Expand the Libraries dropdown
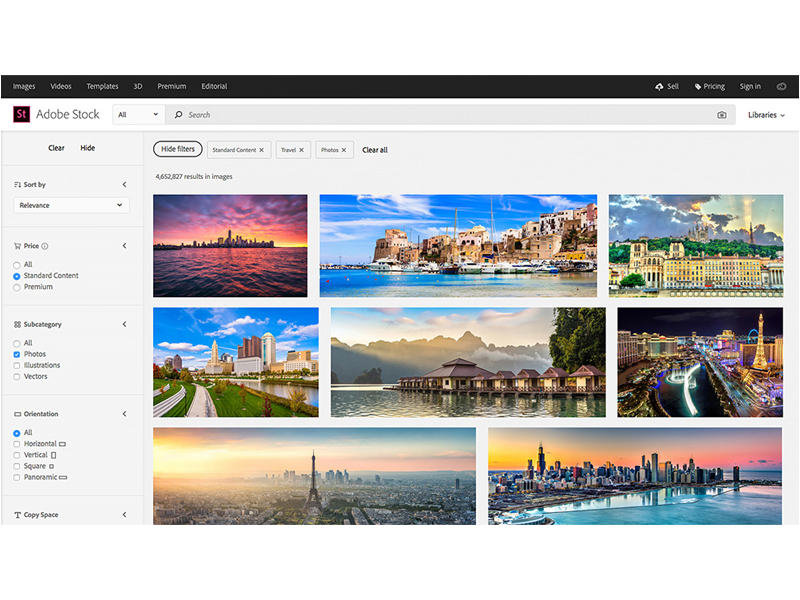The height and width of the screenshot is (600, 800). [x=766, y=115]
